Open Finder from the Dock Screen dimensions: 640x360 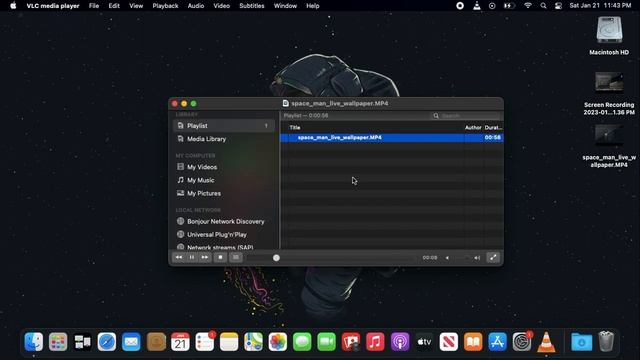click(33, 342)
